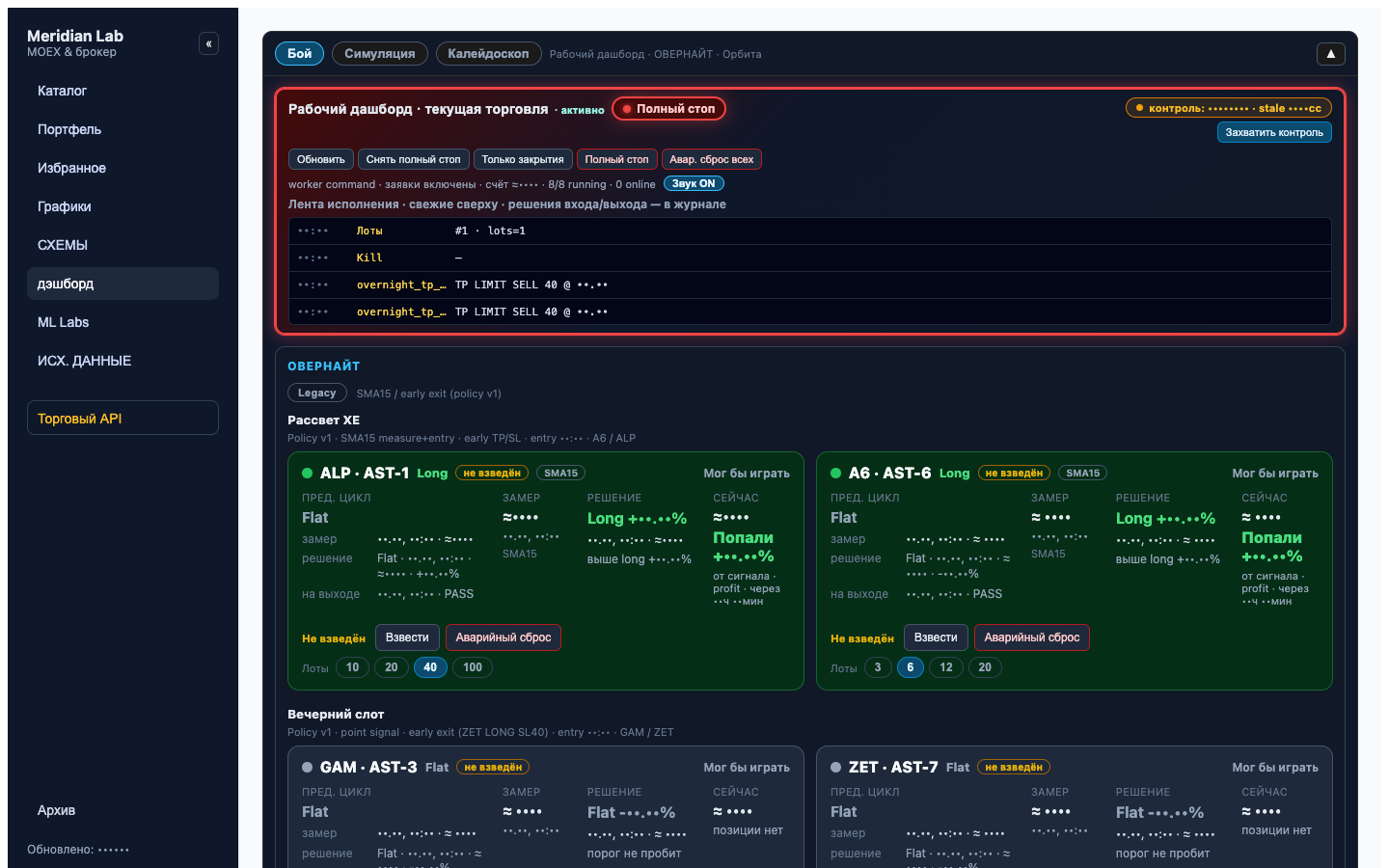This screenshot has height=868, width=1389.
Task: Open Каталог in the sidebar
Action: pos(123,91)
